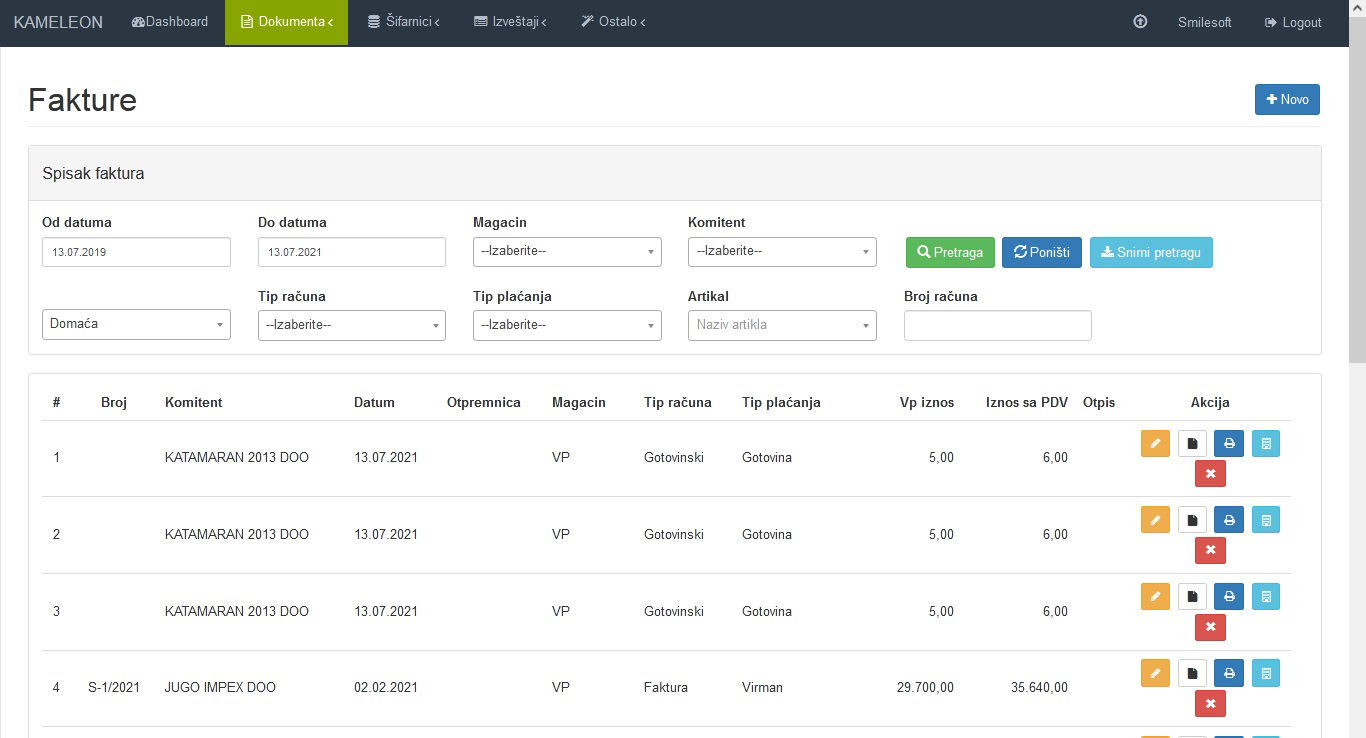Edit invoice row 1 with pencil icon

(x=1155, y=443)
